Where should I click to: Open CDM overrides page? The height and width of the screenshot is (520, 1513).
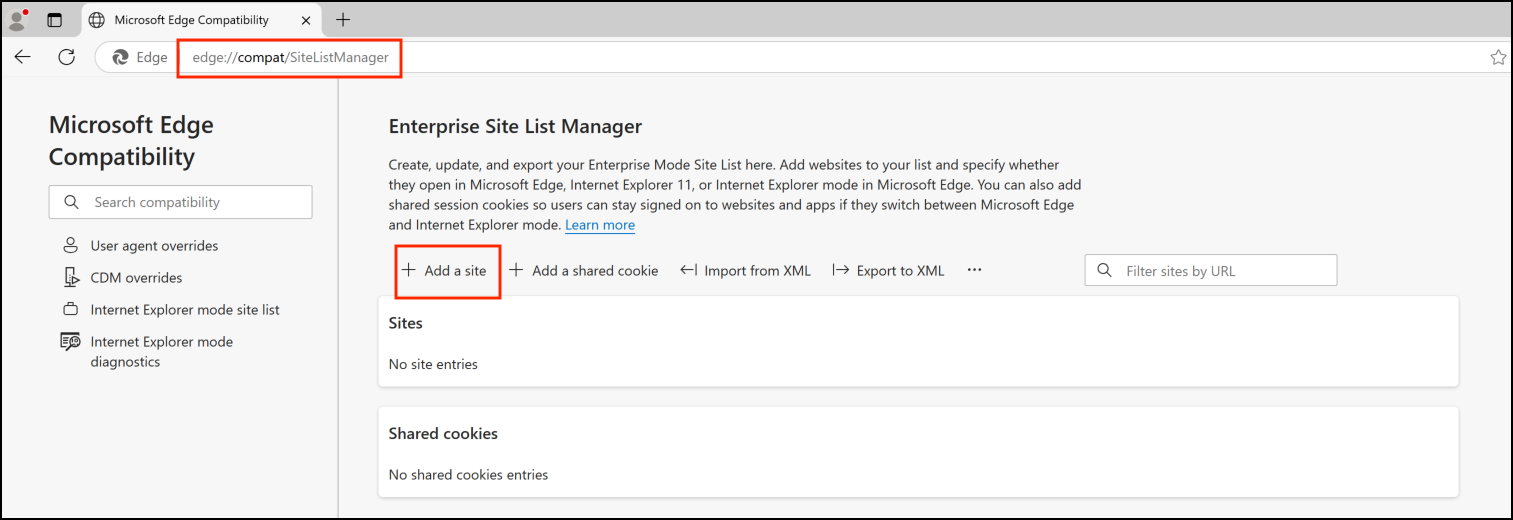coord(136,278)
